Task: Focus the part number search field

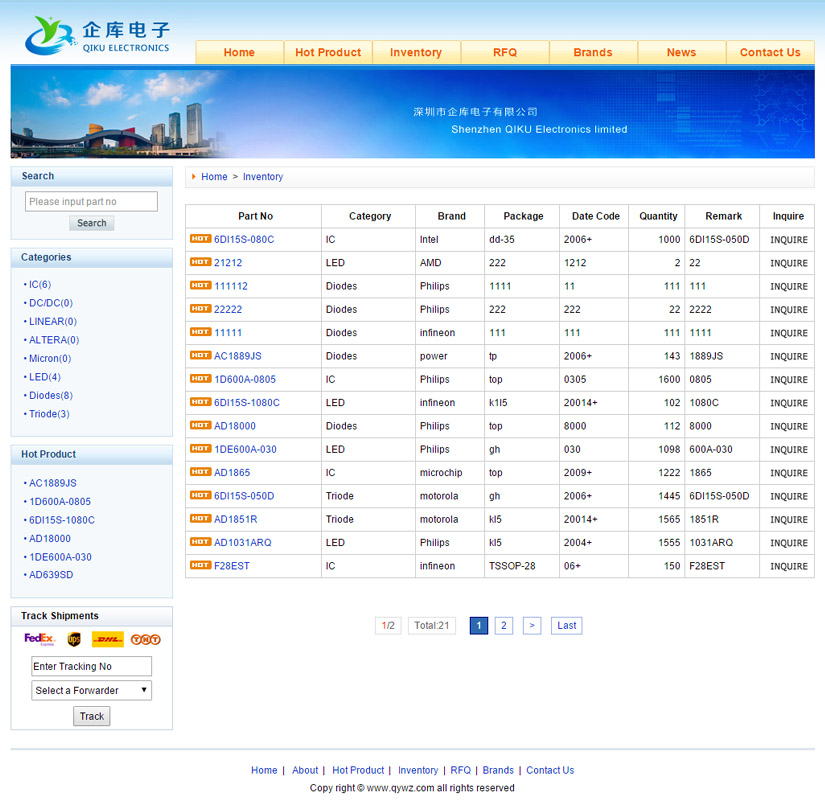Action: click(91, 202)
